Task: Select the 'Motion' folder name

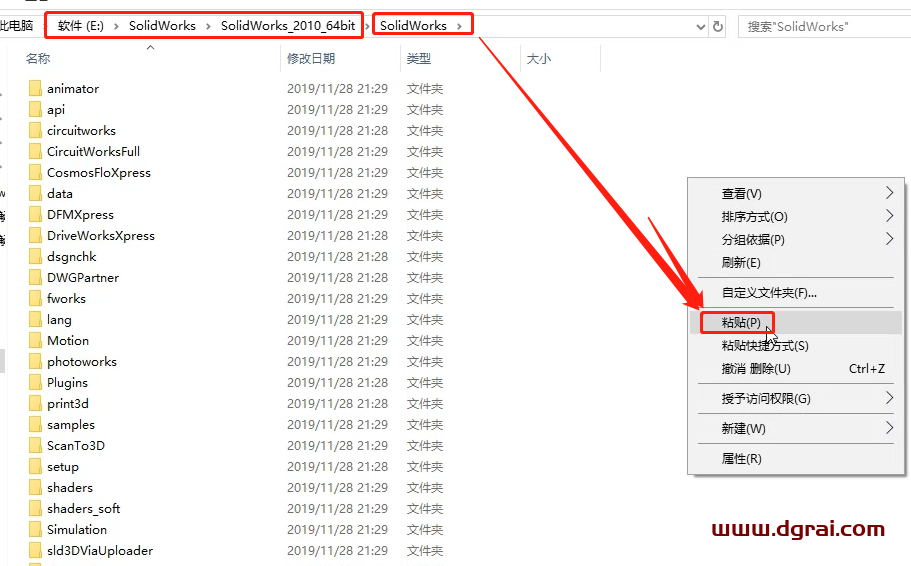Action: [x=68, y=341]
